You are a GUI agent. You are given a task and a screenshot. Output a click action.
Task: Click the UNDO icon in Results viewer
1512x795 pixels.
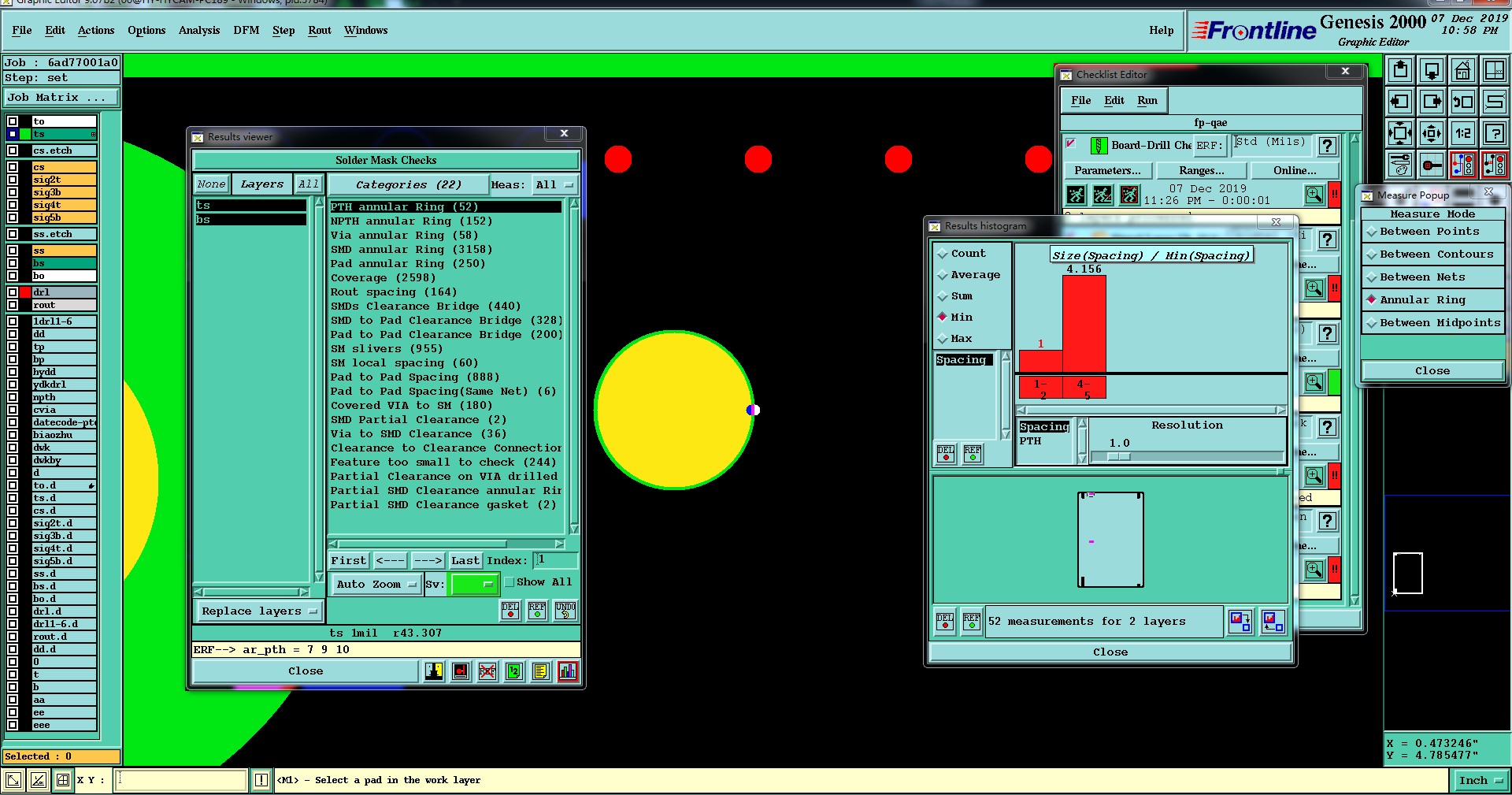tap(565, 611)
